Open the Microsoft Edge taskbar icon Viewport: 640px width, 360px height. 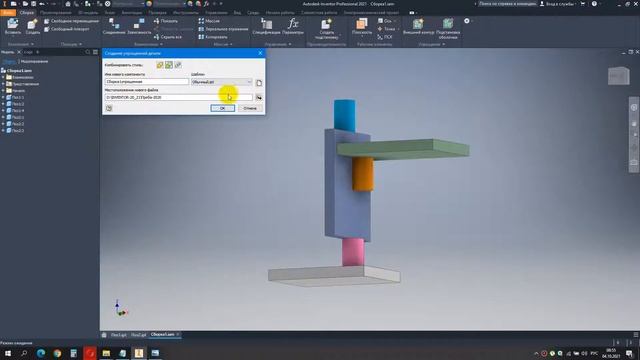tap(41, 353)
